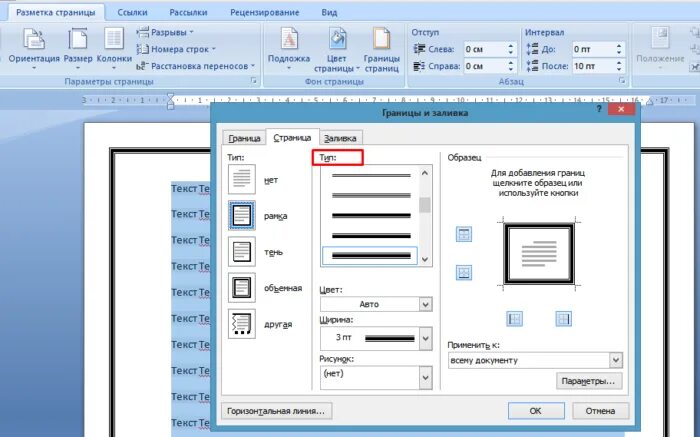Toggle the right border button in Образец
Viewport: 700px width, 437px height.
click(x=563, y=319)
